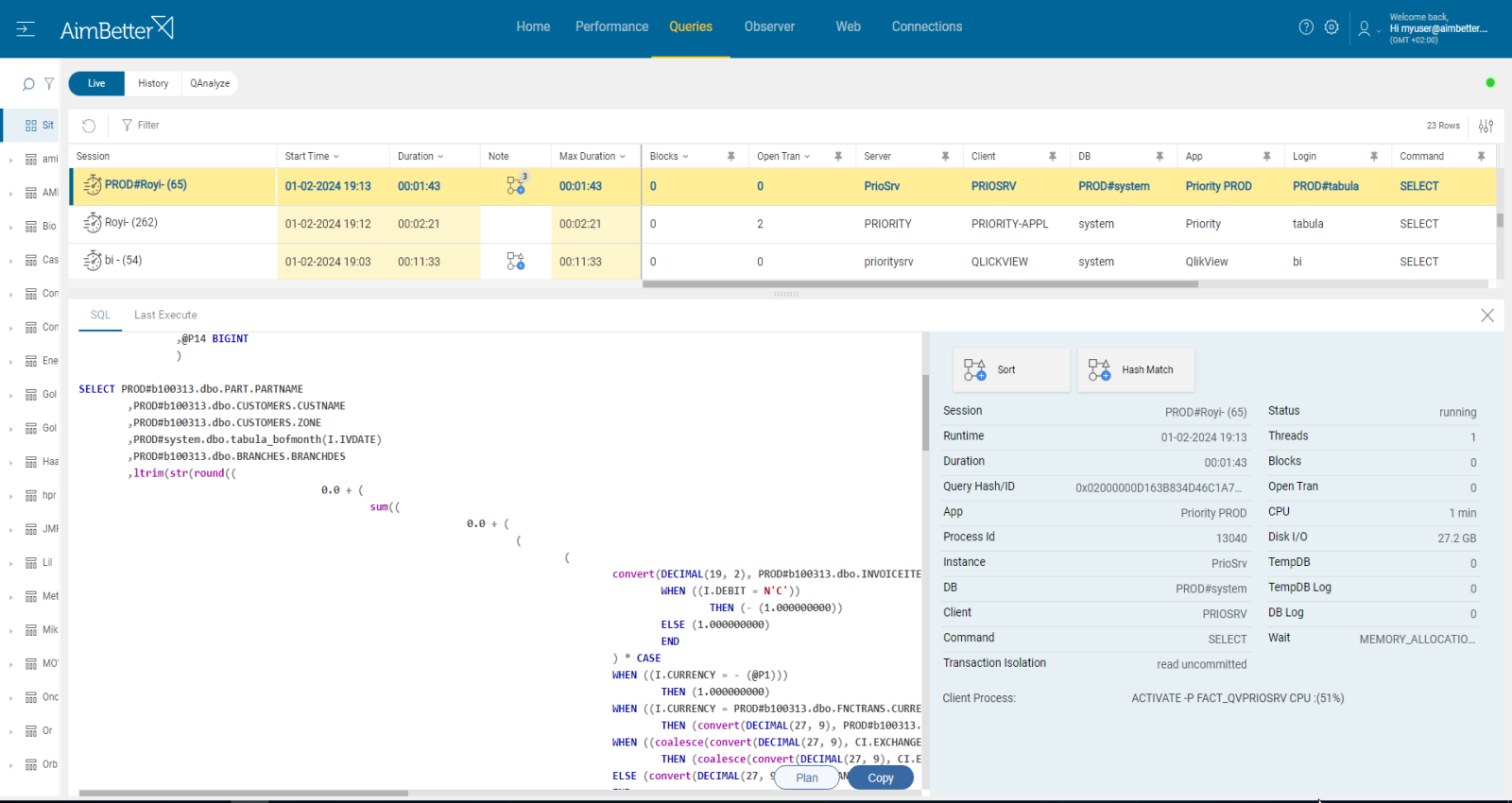The image size is (1512, 803).
Task: Open Max Duration column sort dropdown
Action: tap(622, 157)
